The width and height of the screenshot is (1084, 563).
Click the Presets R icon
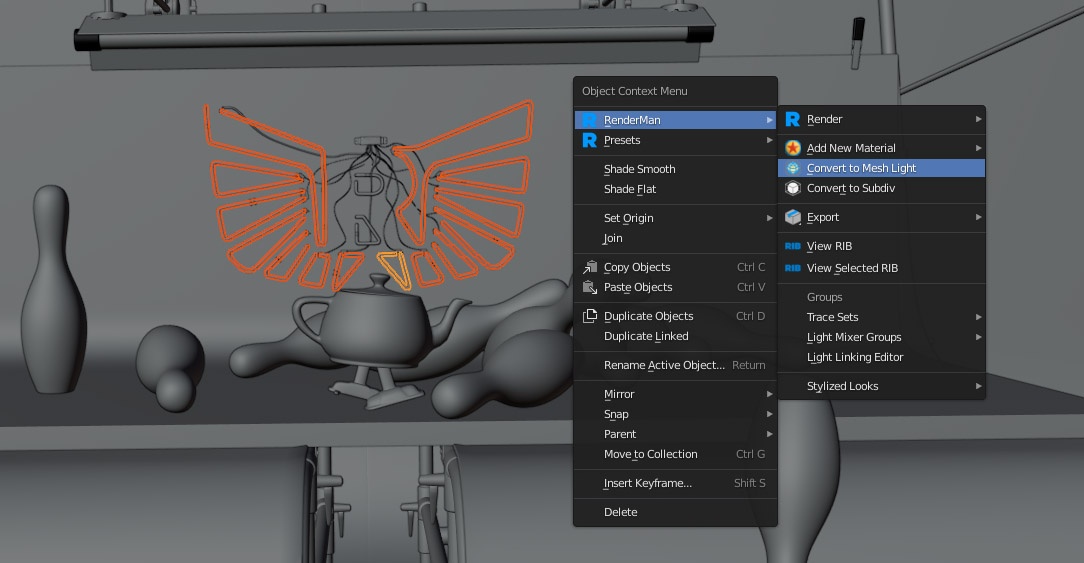(x=589, y=140)
